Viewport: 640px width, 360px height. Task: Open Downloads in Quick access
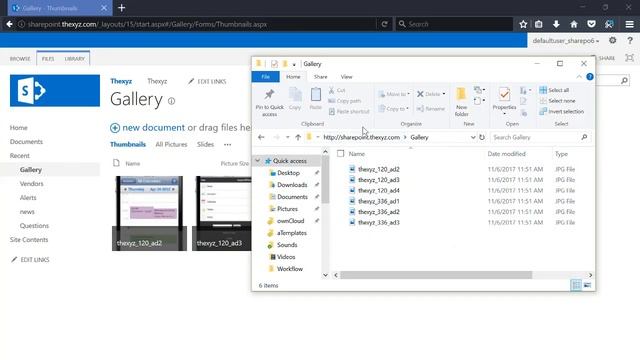tap(292, 184)
